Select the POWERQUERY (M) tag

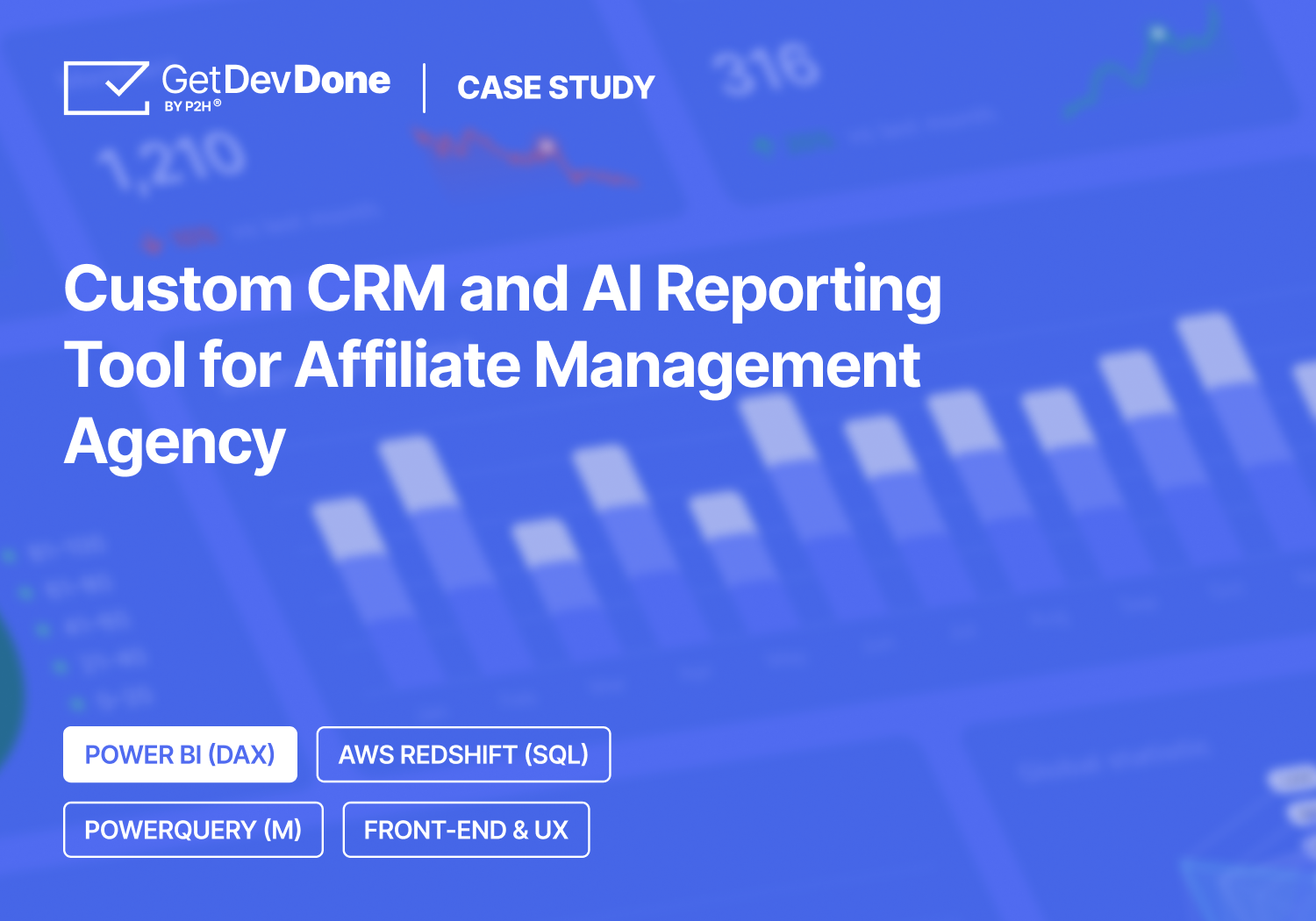193,830
